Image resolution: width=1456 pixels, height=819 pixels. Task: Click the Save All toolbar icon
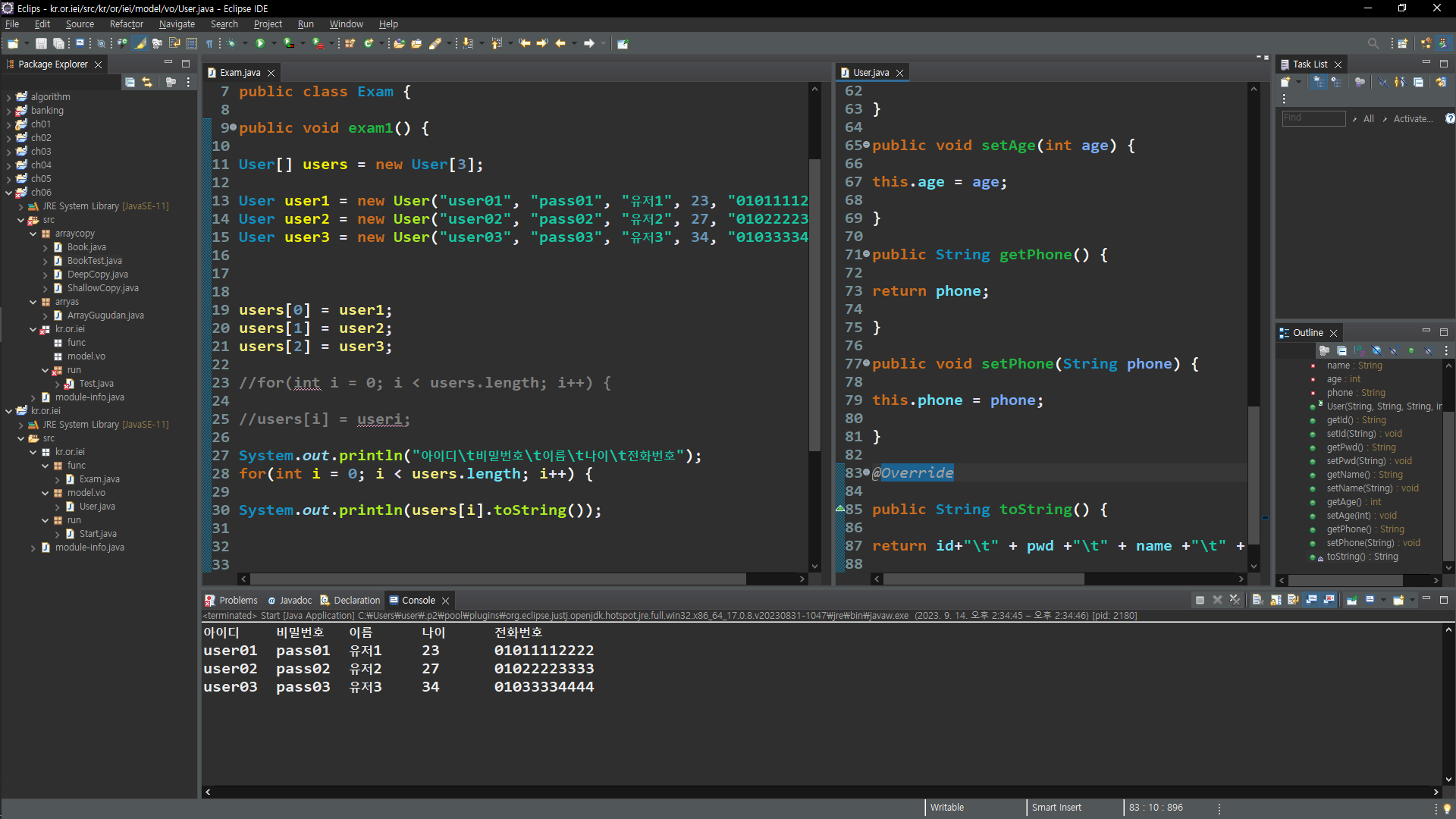click(x=58, y=43)
